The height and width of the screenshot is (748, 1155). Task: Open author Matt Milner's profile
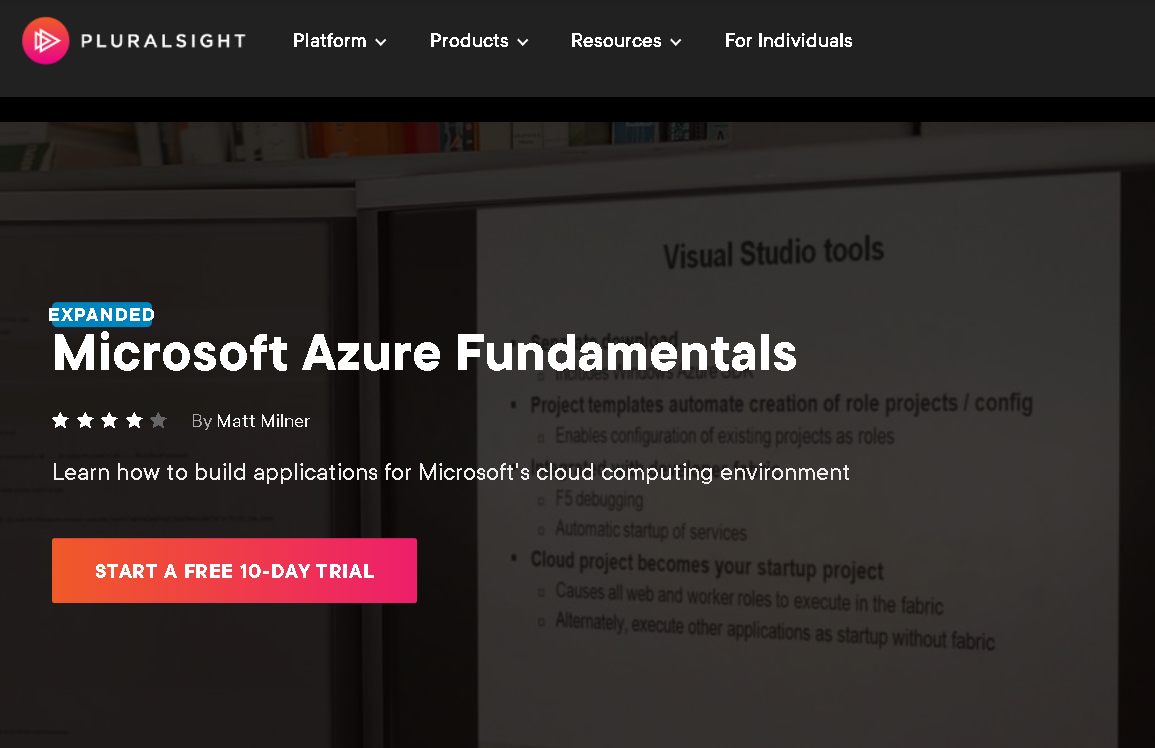pos(263,421)
